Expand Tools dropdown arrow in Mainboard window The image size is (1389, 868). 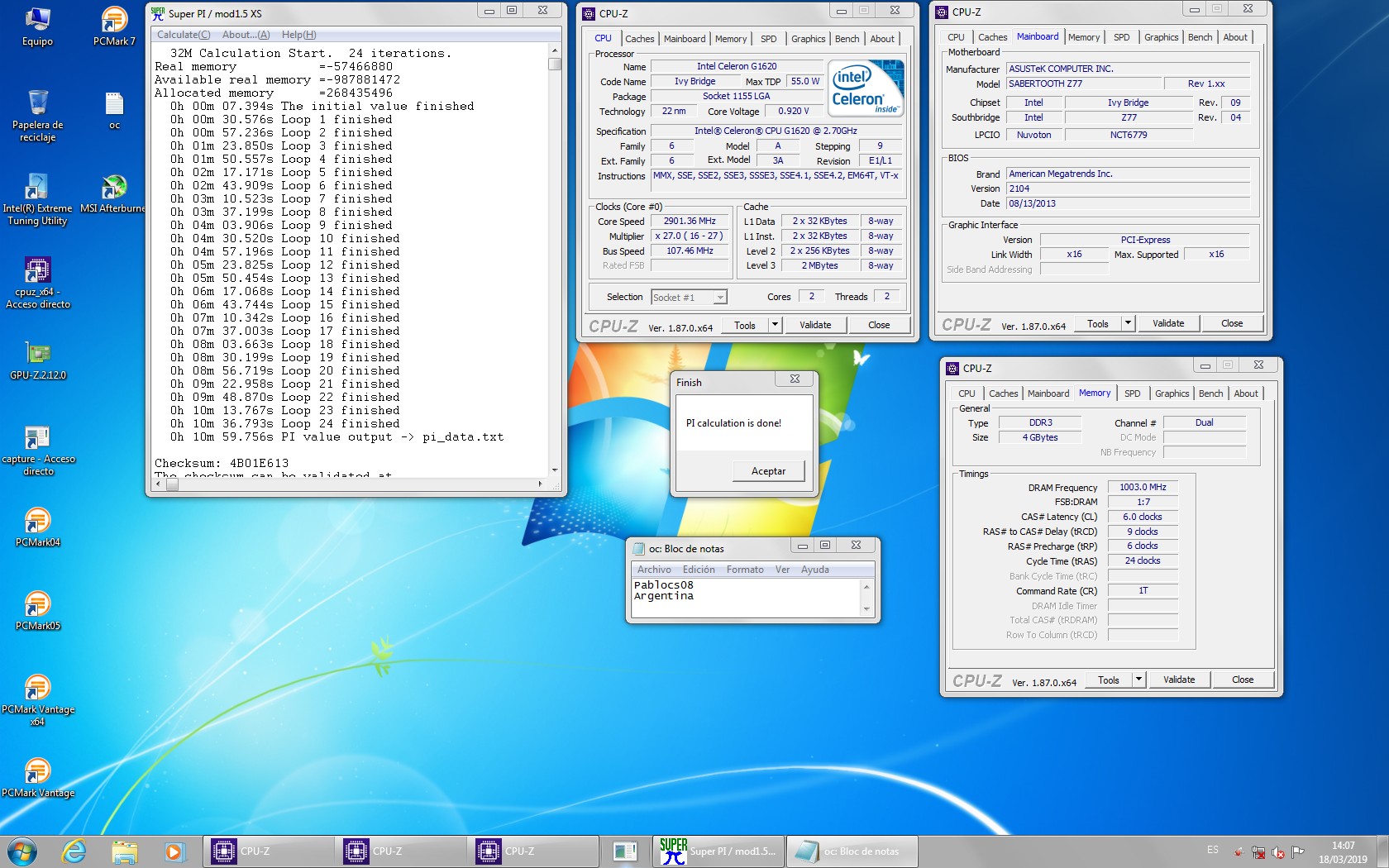click(x=1128, y=323)
